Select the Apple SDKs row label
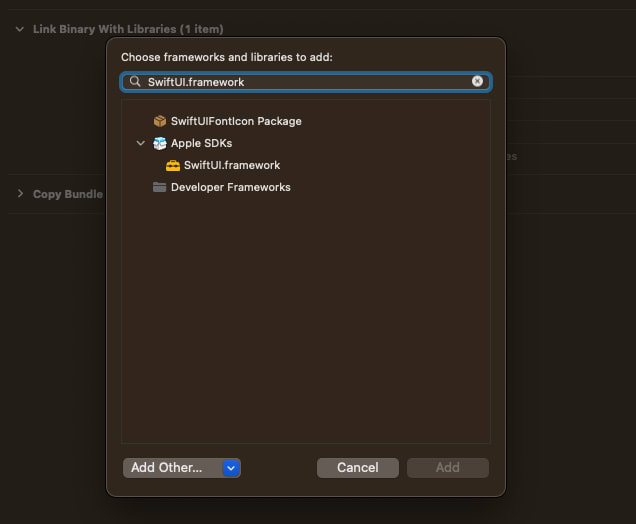Image resolution: width=636 pixels, height=524 pixels. 201,143
